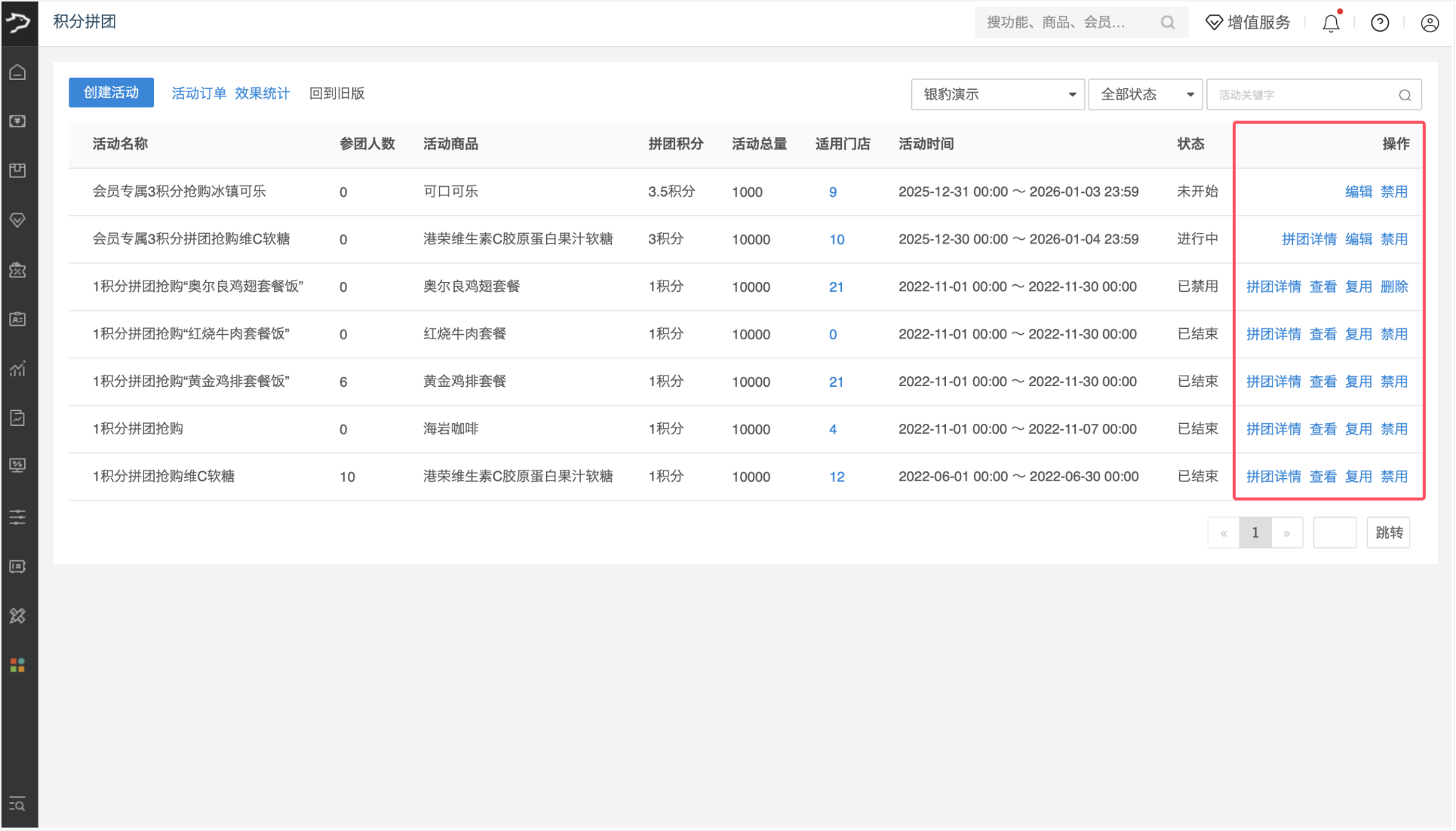Image resolution: width=1456 pixels, height=831 pixels.
Task: Click the search magnifier in keyword field
Action: 1405,95
